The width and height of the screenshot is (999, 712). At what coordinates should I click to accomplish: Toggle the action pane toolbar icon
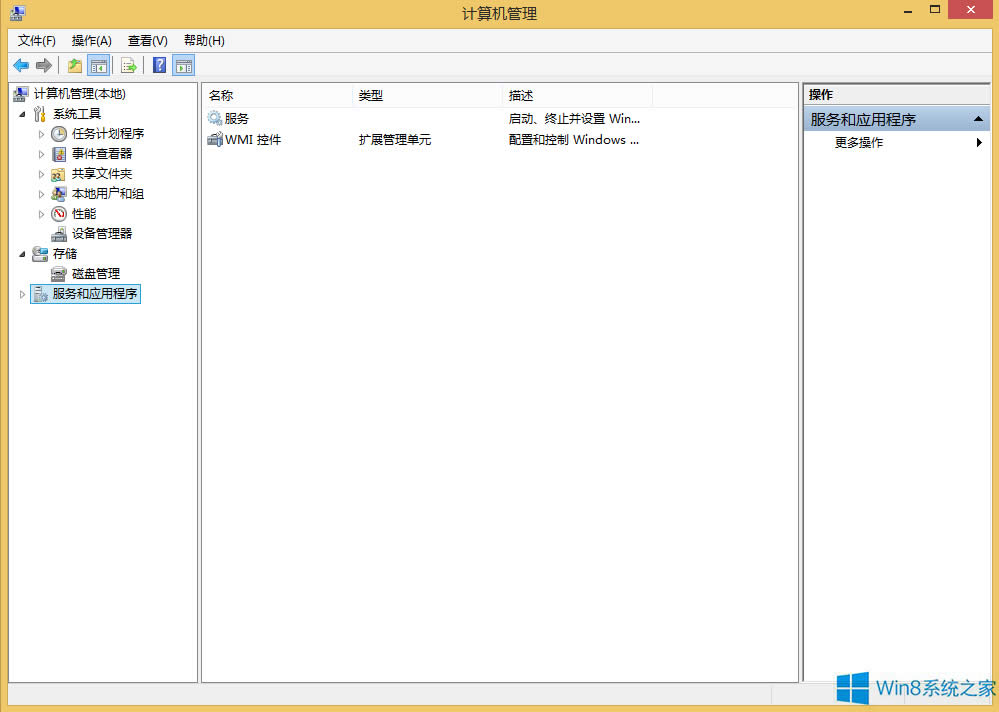tap(184, 65)
